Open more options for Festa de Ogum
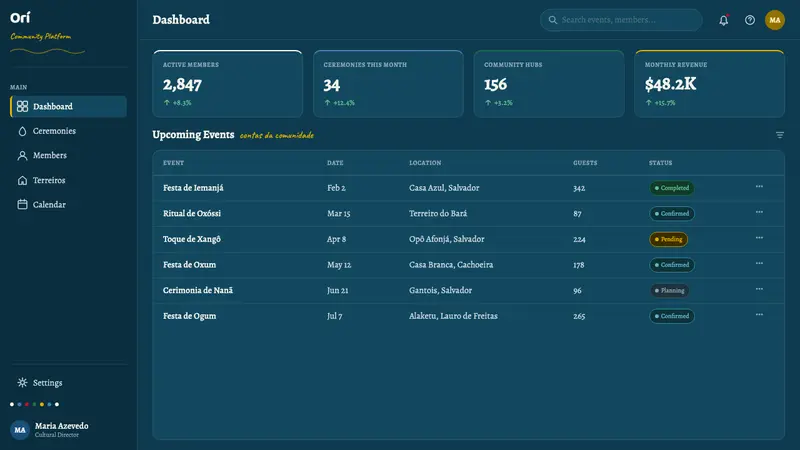 (759, 314)
